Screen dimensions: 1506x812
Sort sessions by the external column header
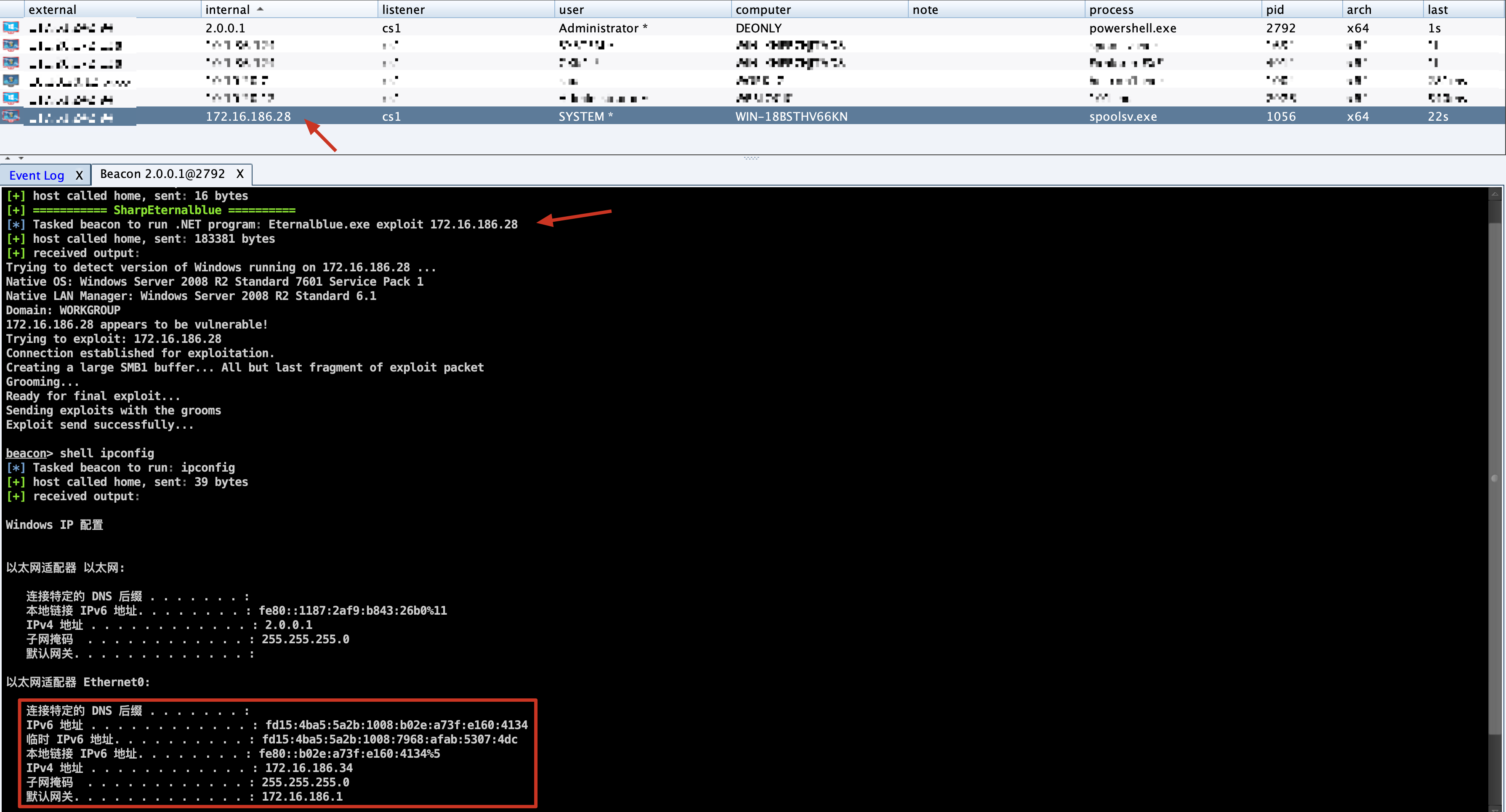tap(112, 9)
